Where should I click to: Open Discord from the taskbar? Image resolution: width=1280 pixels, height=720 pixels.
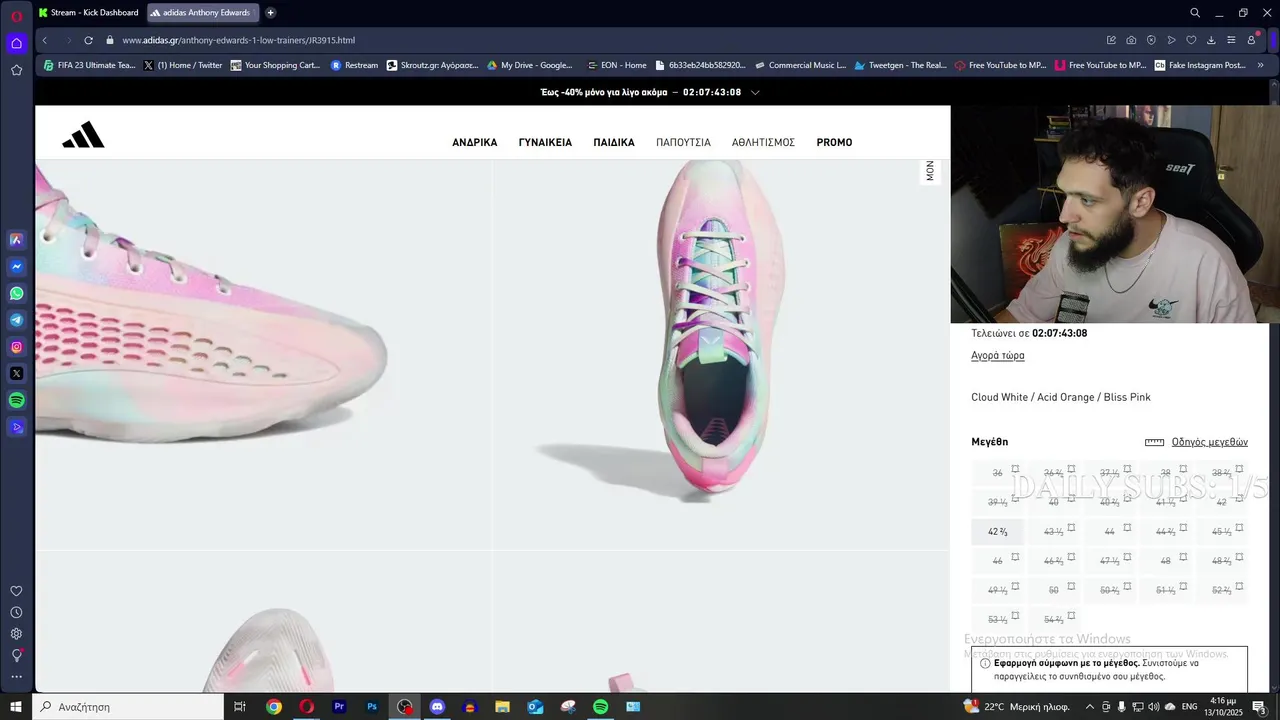coord(437,707)
